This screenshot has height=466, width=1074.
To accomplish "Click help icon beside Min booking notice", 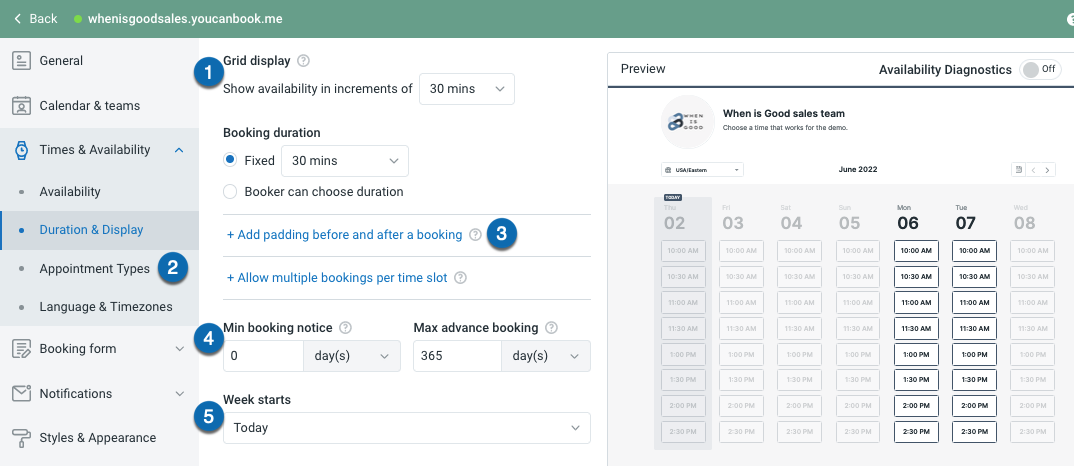I will coord(346,327).
